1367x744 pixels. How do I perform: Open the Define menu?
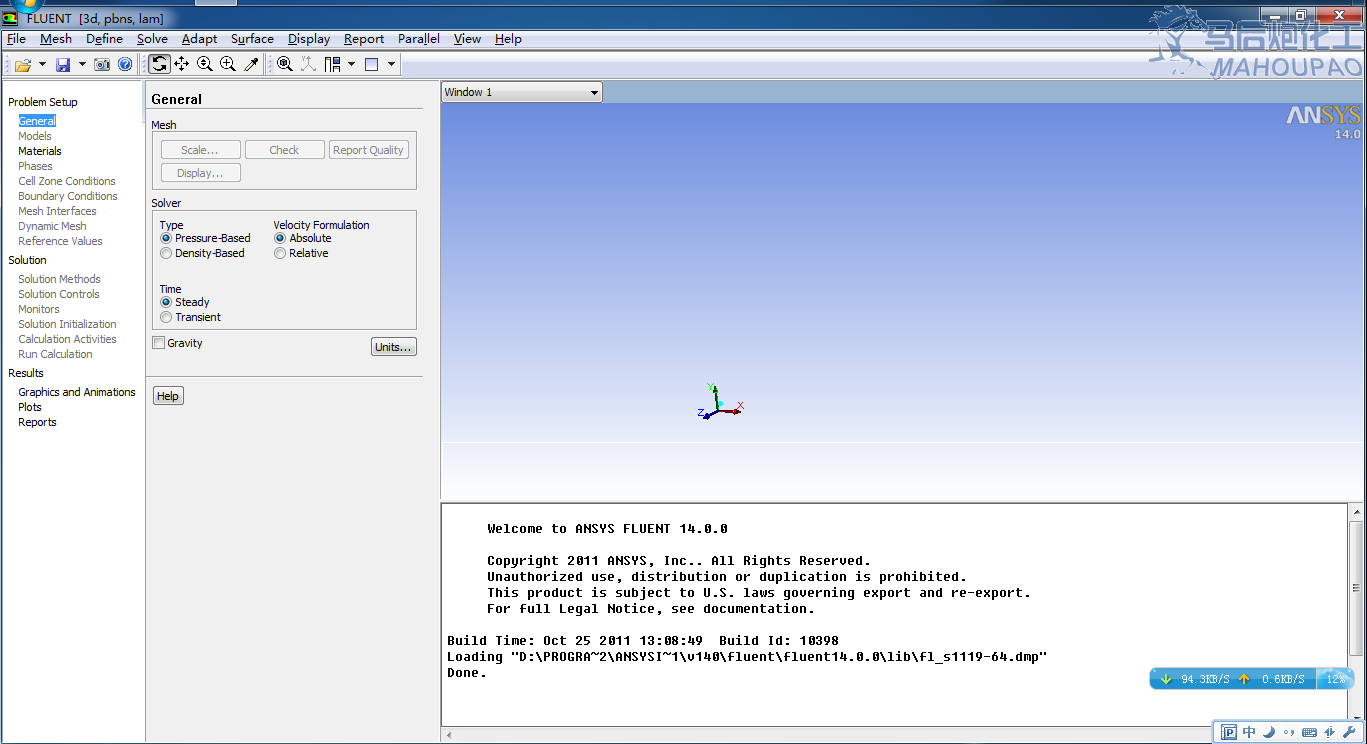104,39
